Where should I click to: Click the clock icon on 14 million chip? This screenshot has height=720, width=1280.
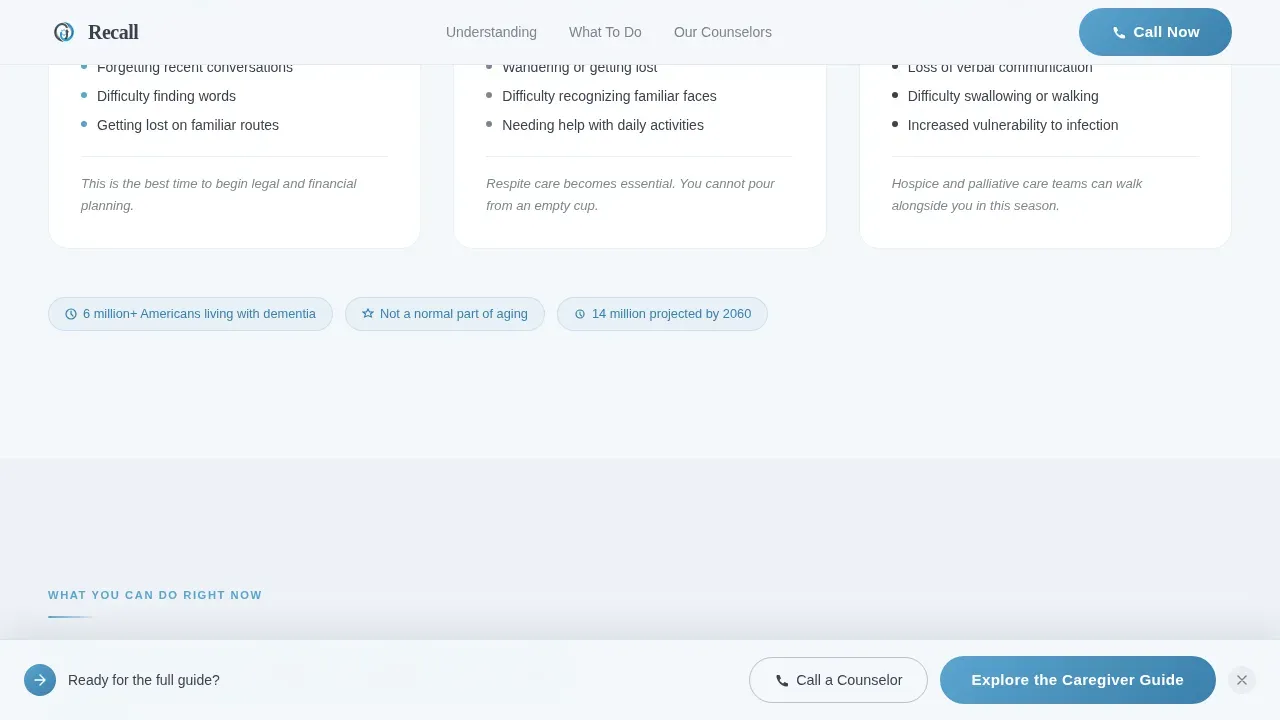point(580,314)
